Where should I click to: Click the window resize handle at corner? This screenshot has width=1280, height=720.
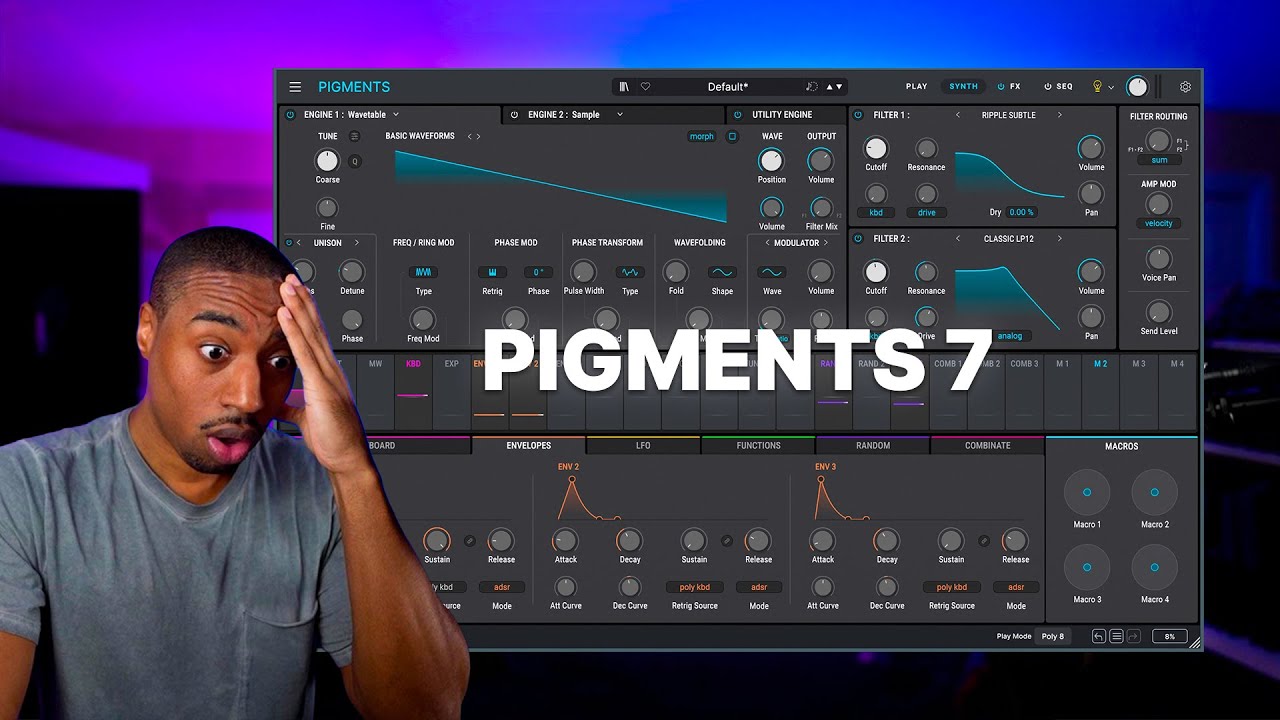[x=1195, y=643]
